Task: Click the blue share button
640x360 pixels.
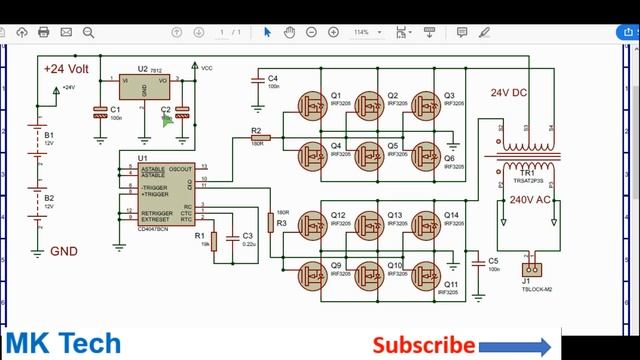Action: click(628, 32)
